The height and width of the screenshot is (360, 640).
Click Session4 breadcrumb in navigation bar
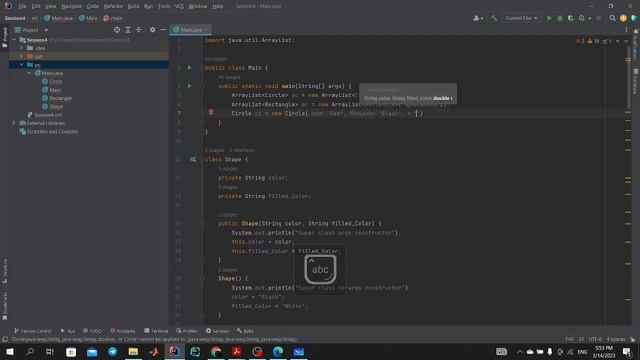click(x=15, y=18)
